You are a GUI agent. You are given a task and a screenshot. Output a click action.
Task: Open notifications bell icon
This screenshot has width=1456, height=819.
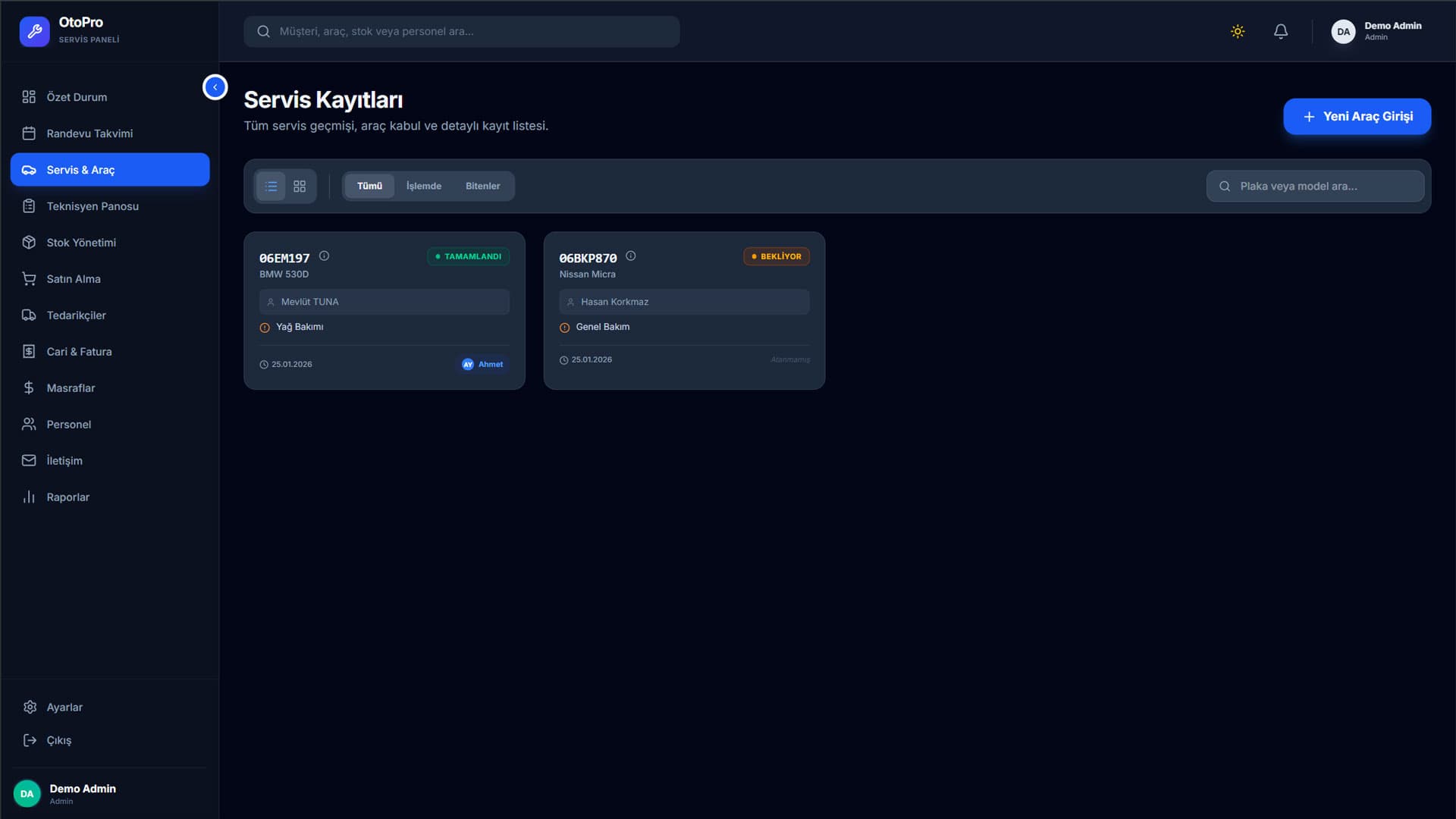pos(1281,31)
